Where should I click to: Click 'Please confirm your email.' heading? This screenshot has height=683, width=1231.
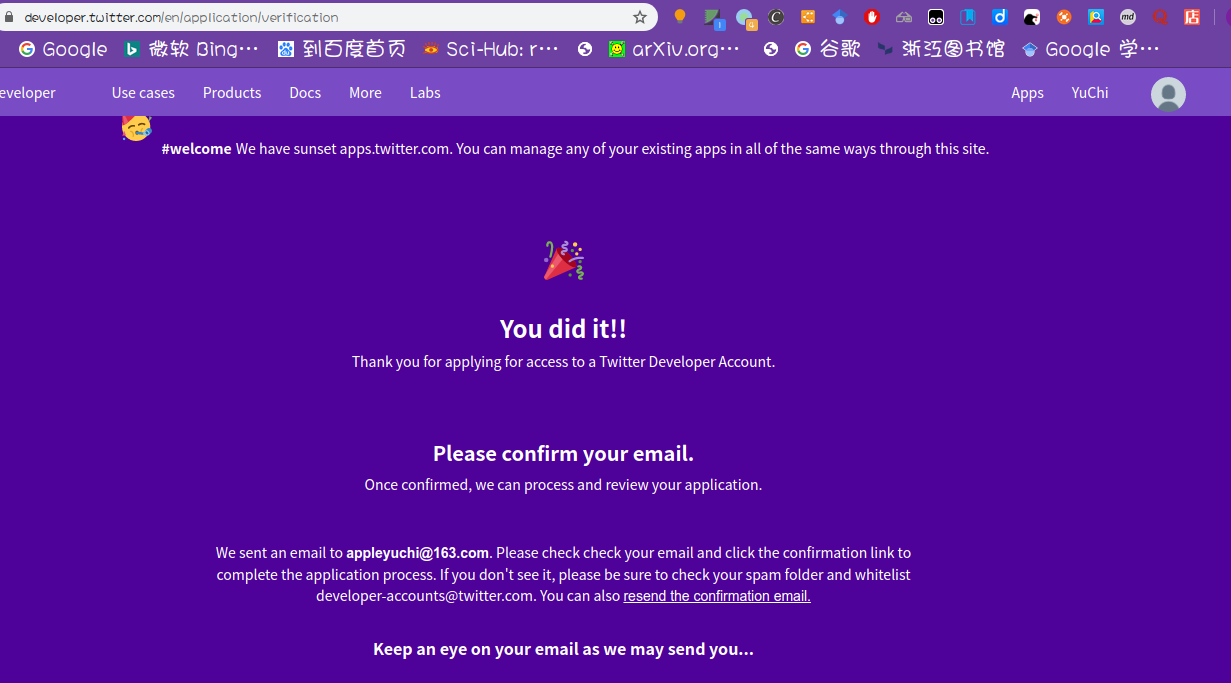tap(563, 453)
